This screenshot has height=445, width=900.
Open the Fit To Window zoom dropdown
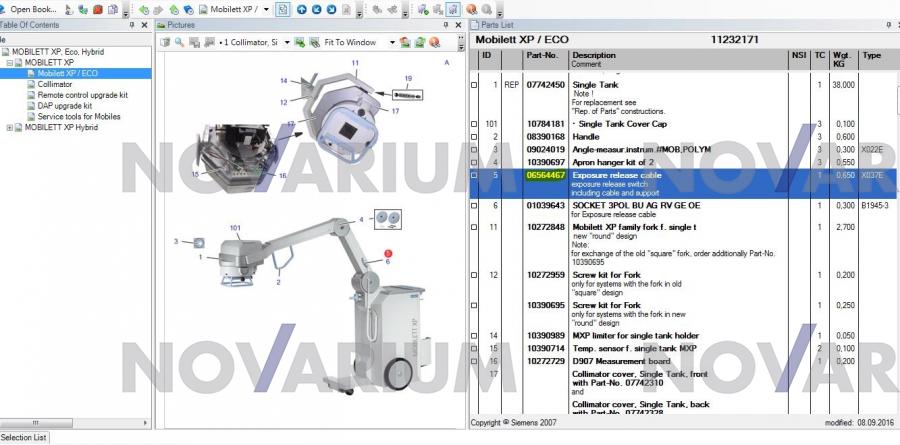coord(391,43)
